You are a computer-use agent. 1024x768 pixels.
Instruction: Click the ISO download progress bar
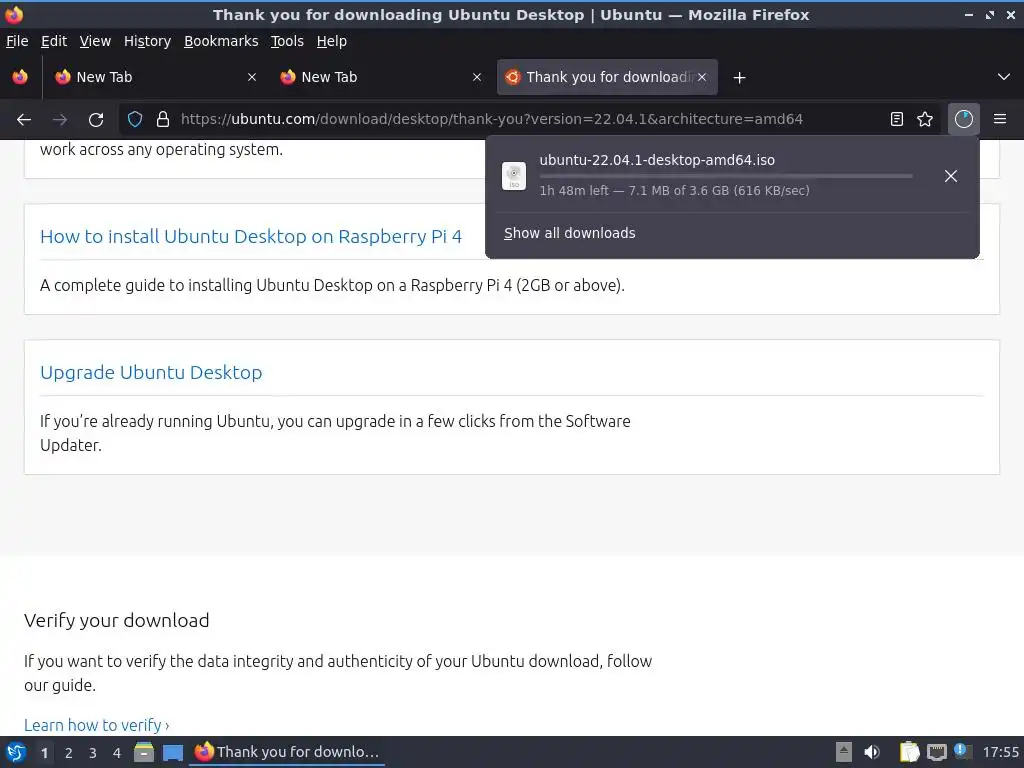(726, 176)
